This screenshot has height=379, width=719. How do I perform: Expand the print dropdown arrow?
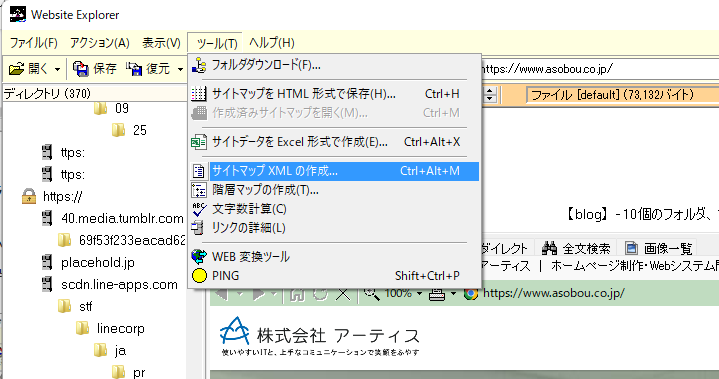coord(453,294)
